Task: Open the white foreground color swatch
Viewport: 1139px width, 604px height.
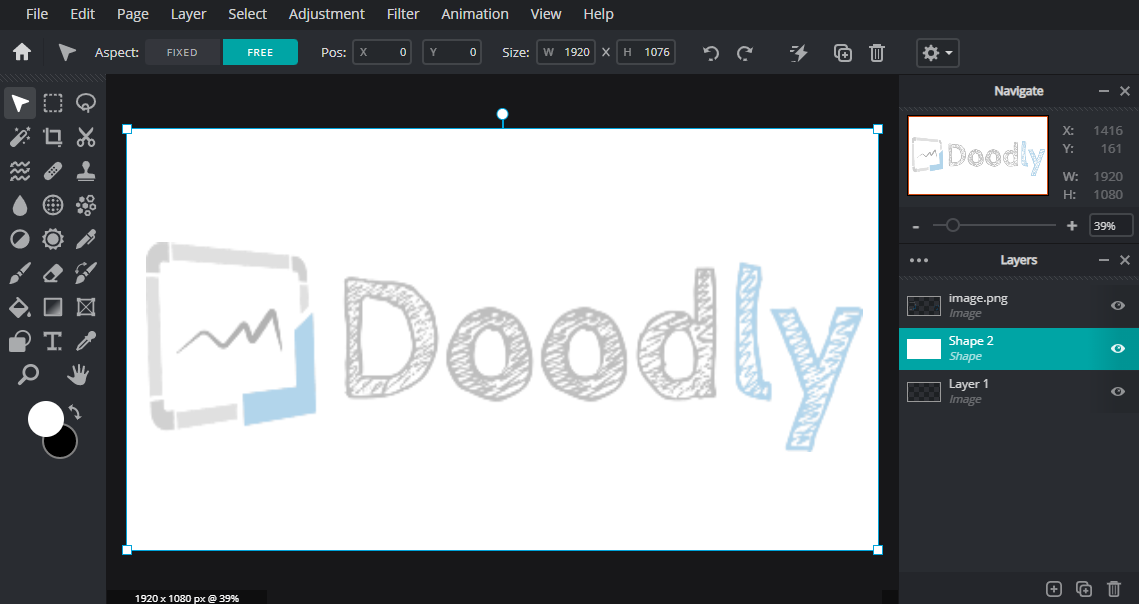Action: [46, 419]
